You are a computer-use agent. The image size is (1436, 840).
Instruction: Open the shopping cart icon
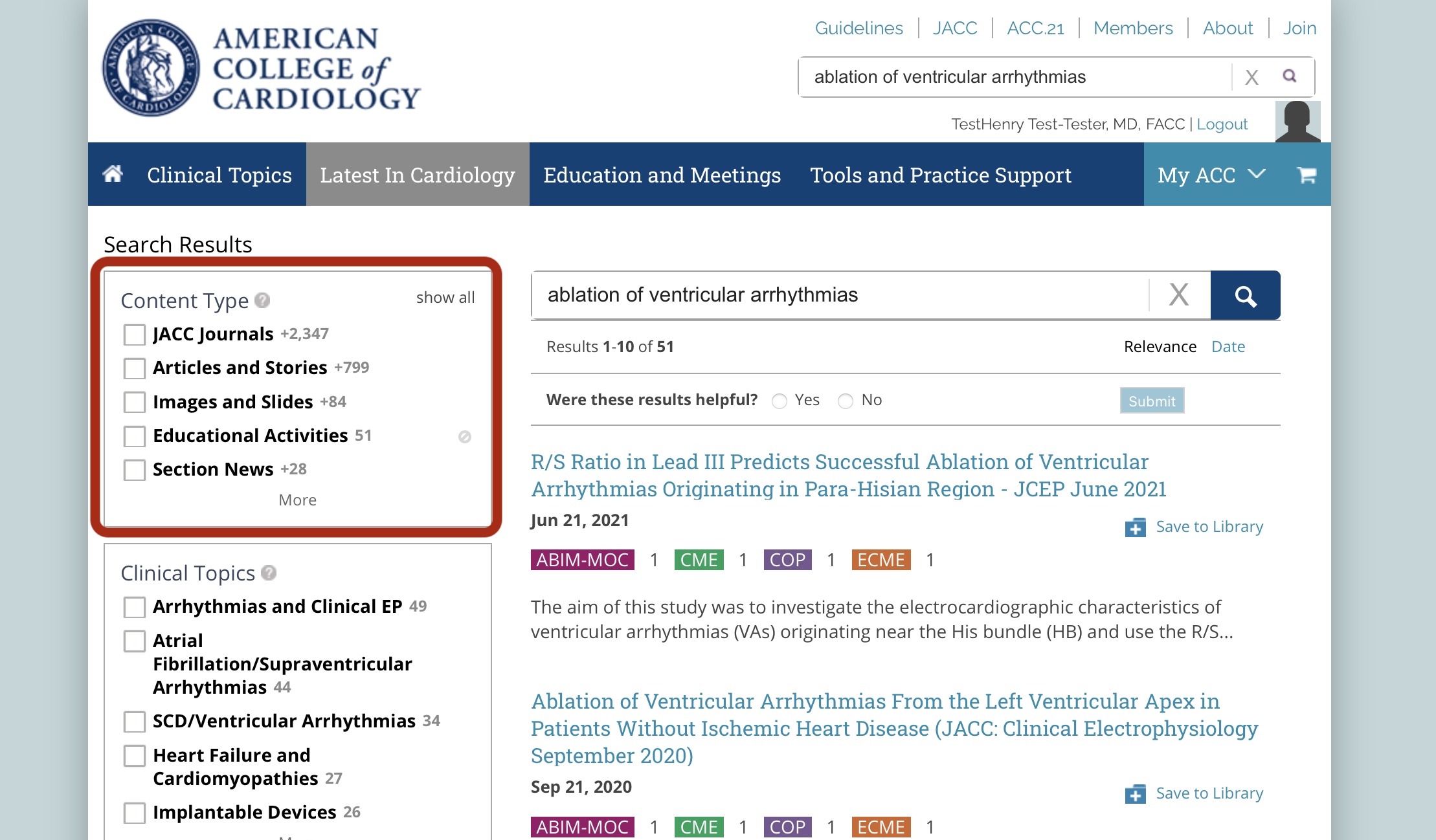[1307, 175]
